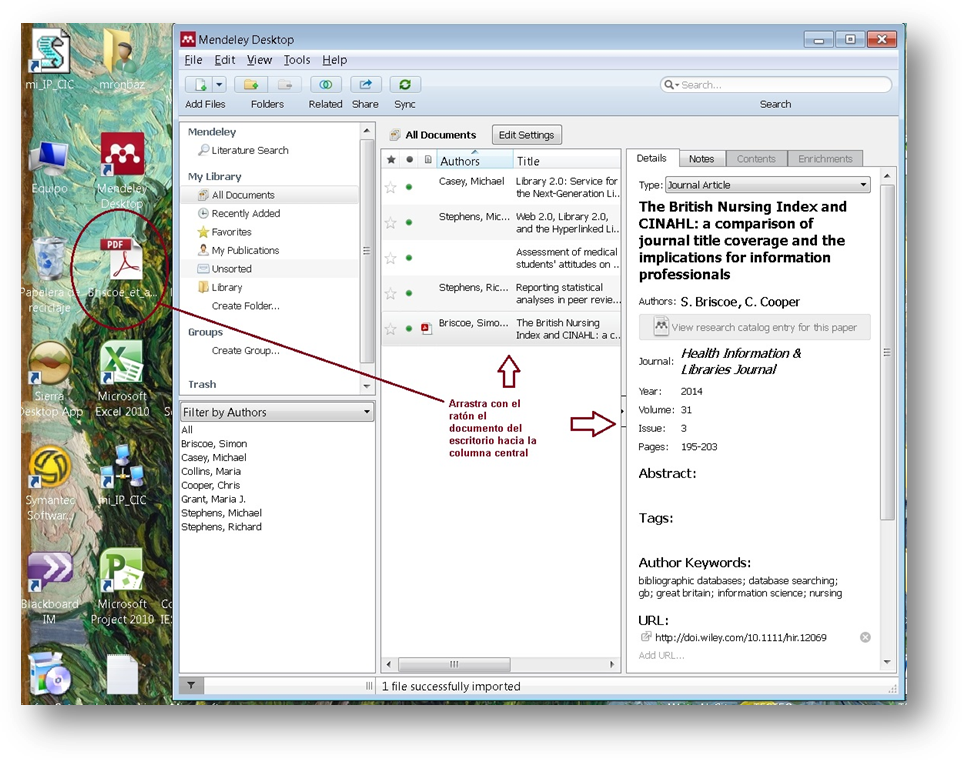
Task: Toggle favorite star for Briscoe, Simon row
Action: pos(390,329)
